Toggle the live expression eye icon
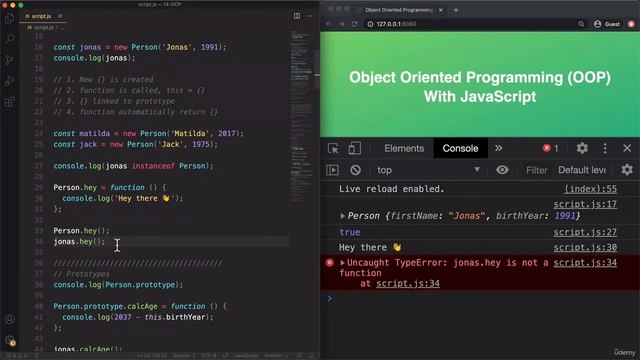The width and height of the screenshot is (640, 360). coord(502,170)
